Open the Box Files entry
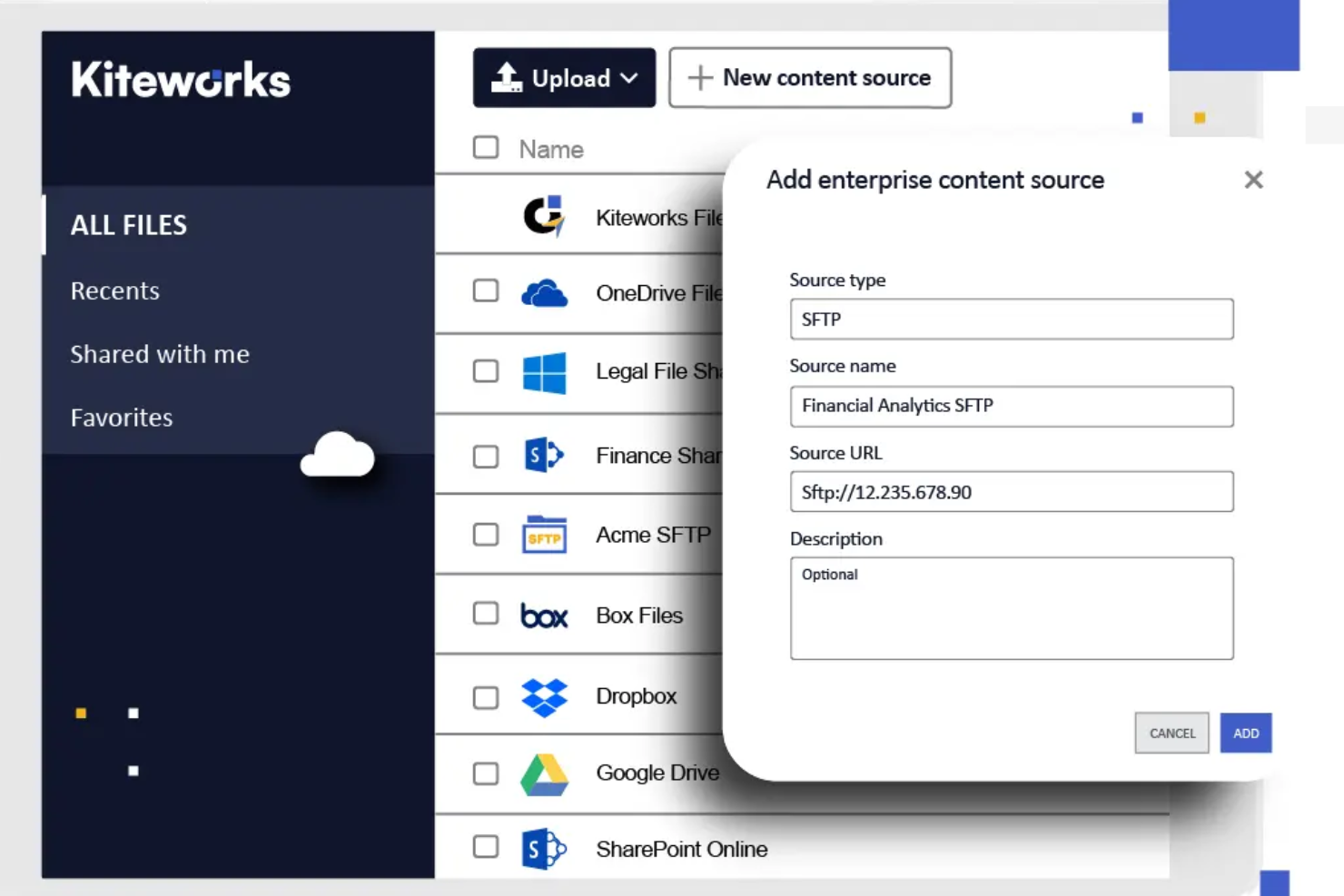Screen dimensions: 1344x896 click(x=639, y=615)
